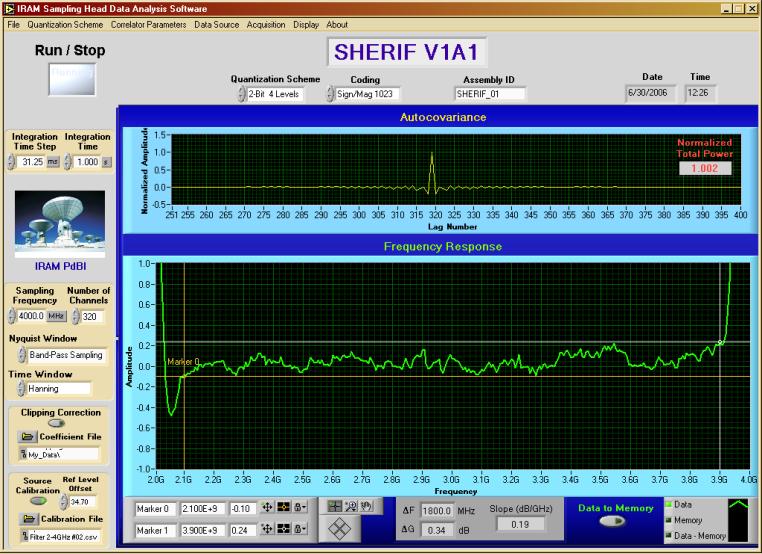Click the Filter 2-4GHz file path icon
762x554 pixels.
[25, 537]
